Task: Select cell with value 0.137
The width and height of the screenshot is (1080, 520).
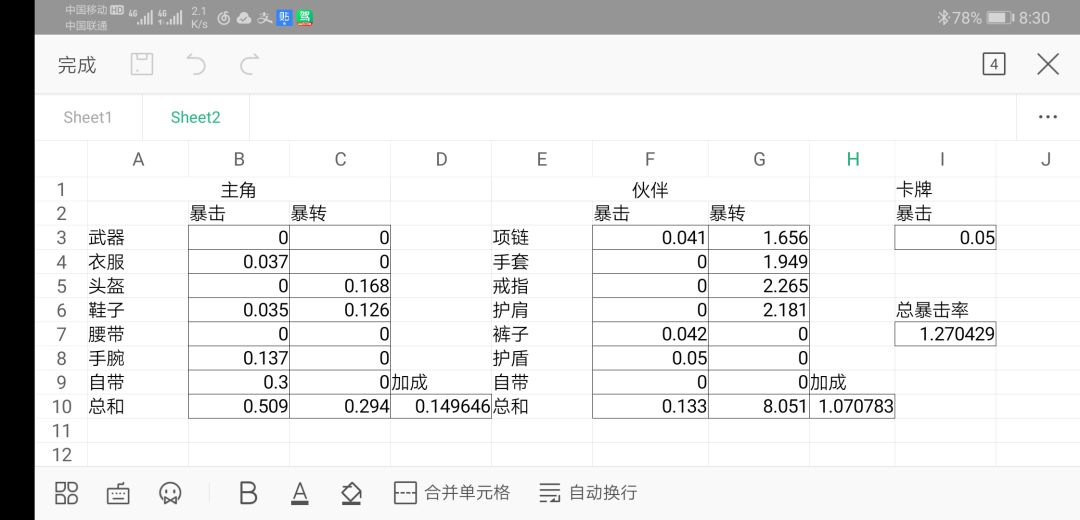Action: click(x=239, y=358)
